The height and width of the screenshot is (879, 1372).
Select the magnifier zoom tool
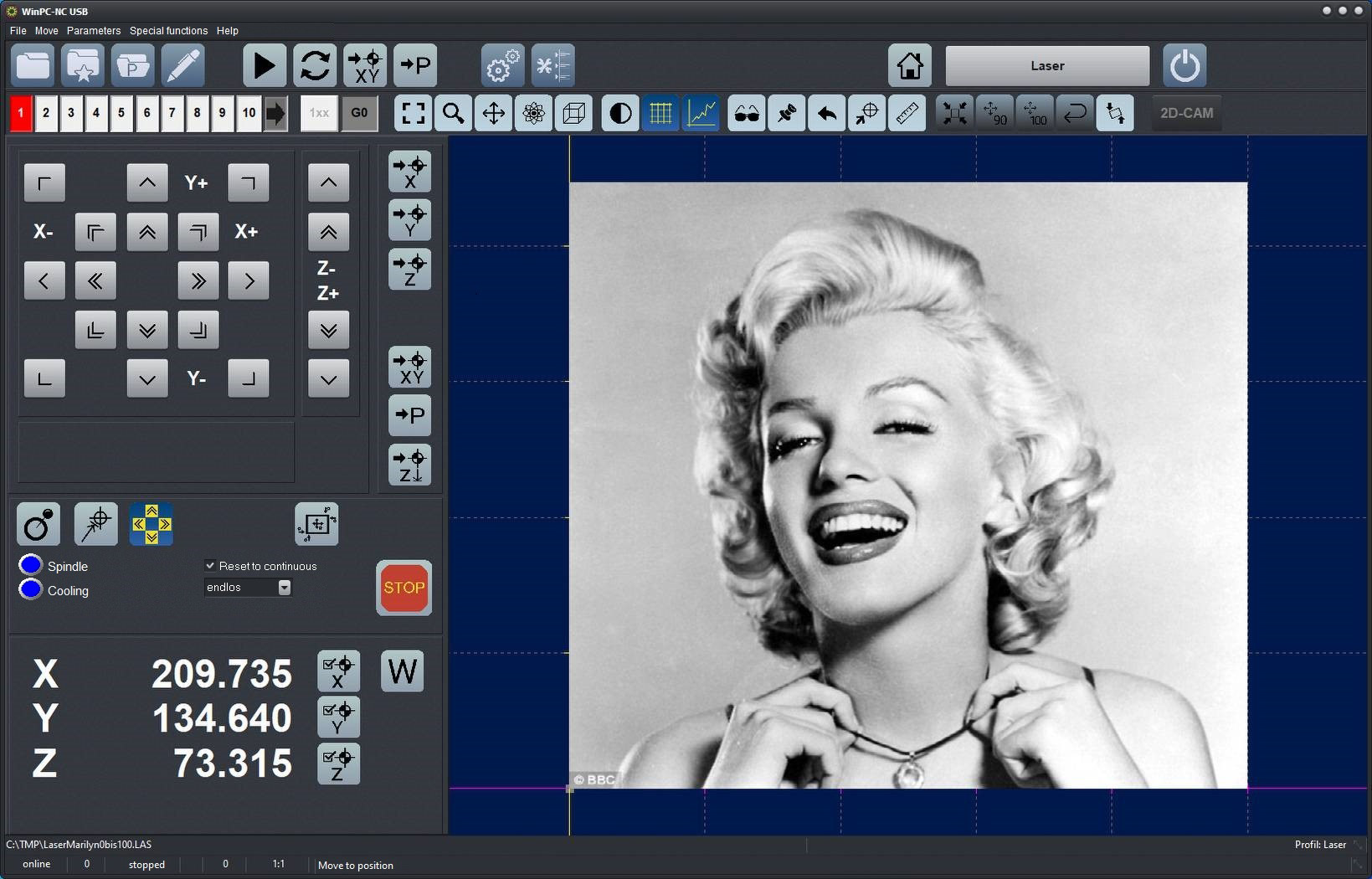(454, 113)
